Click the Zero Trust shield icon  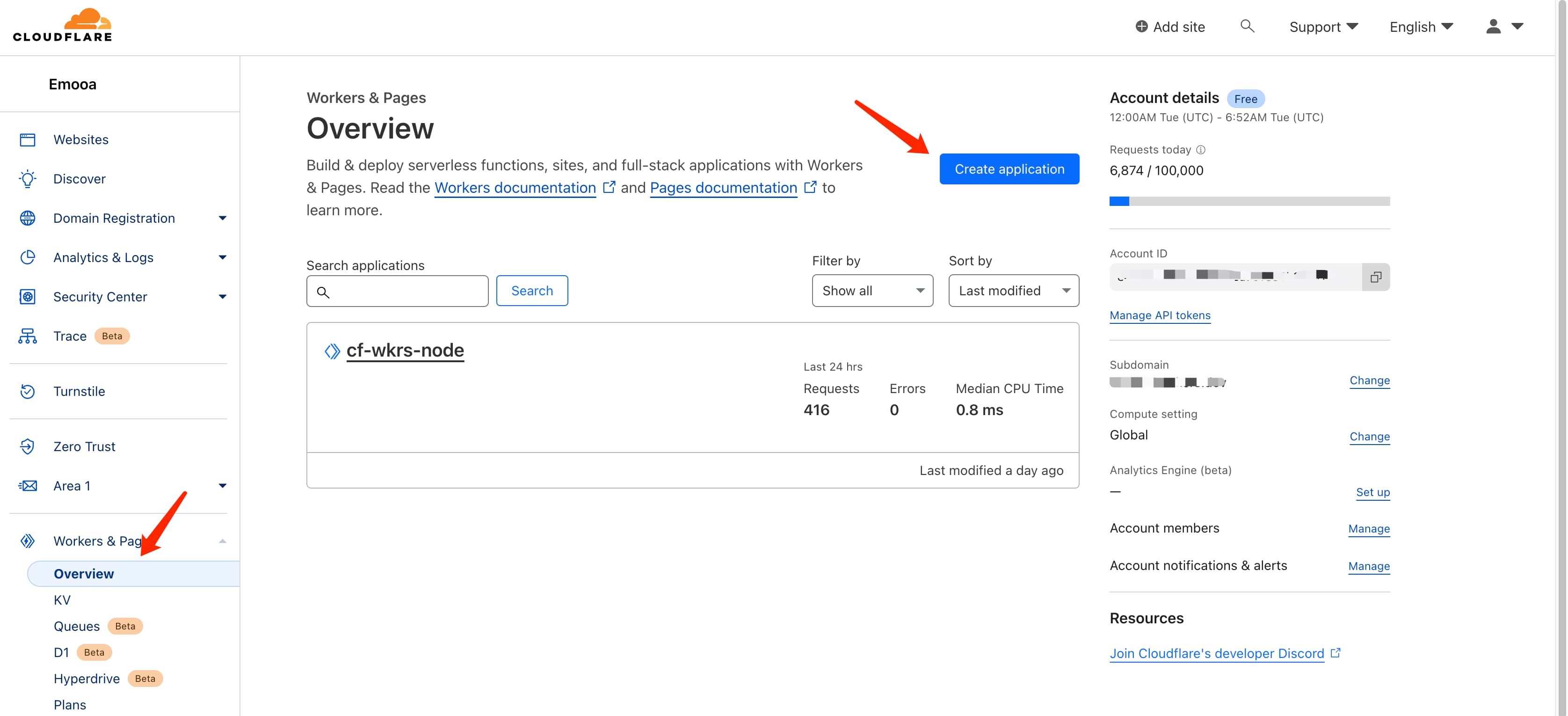pos(28,446)
